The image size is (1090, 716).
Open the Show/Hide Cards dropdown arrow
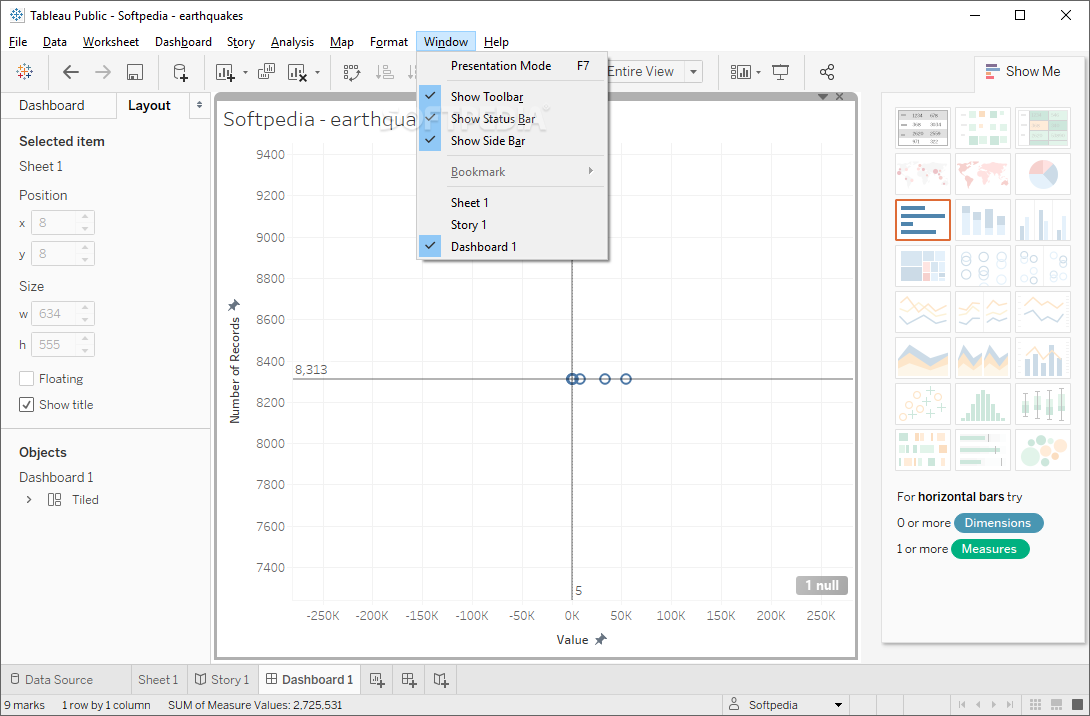(x=758, y=72)
